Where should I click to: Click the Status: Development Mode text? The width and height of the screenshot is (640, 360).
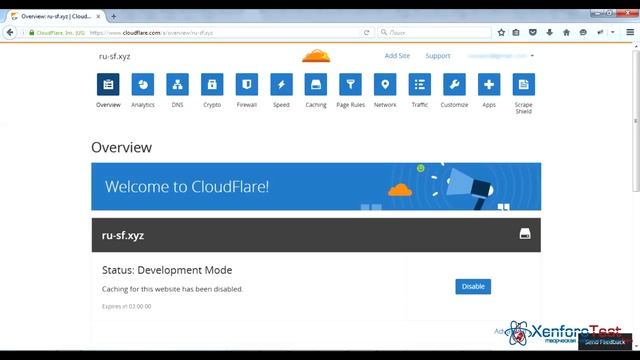pyautogui.click(x=167, y=270)
